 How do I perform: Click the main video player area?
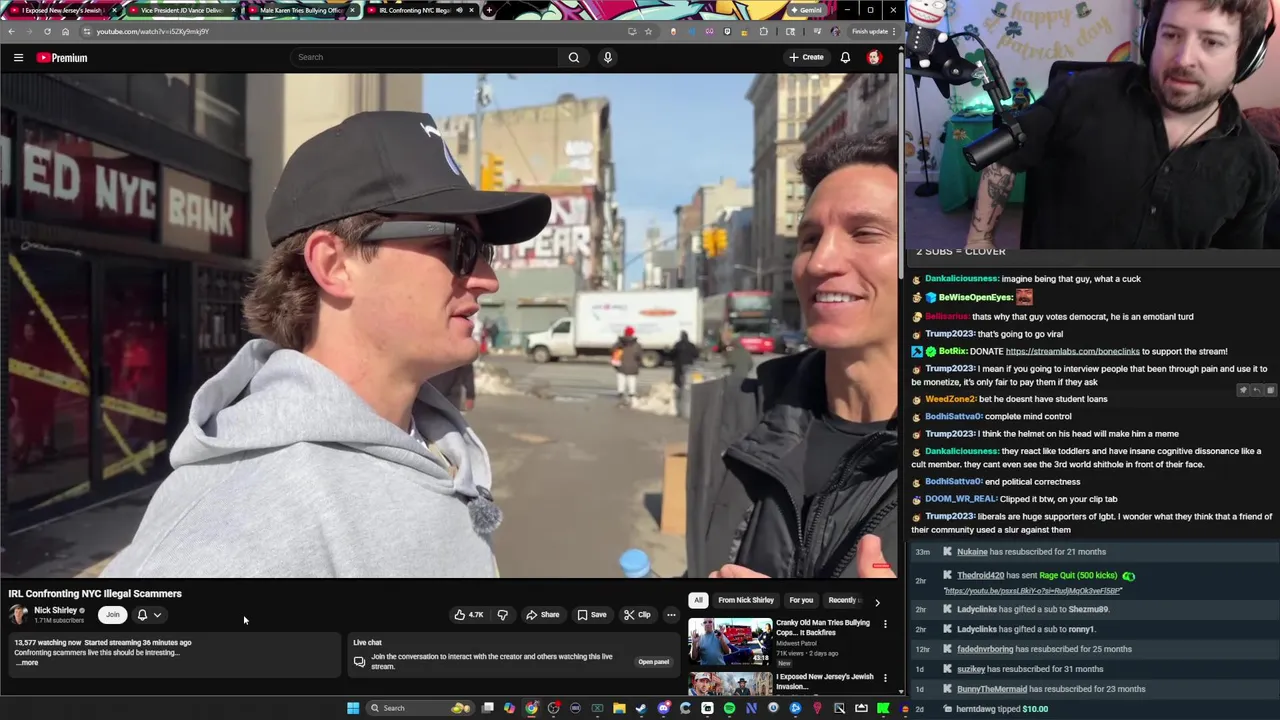[x=449, y=325]
